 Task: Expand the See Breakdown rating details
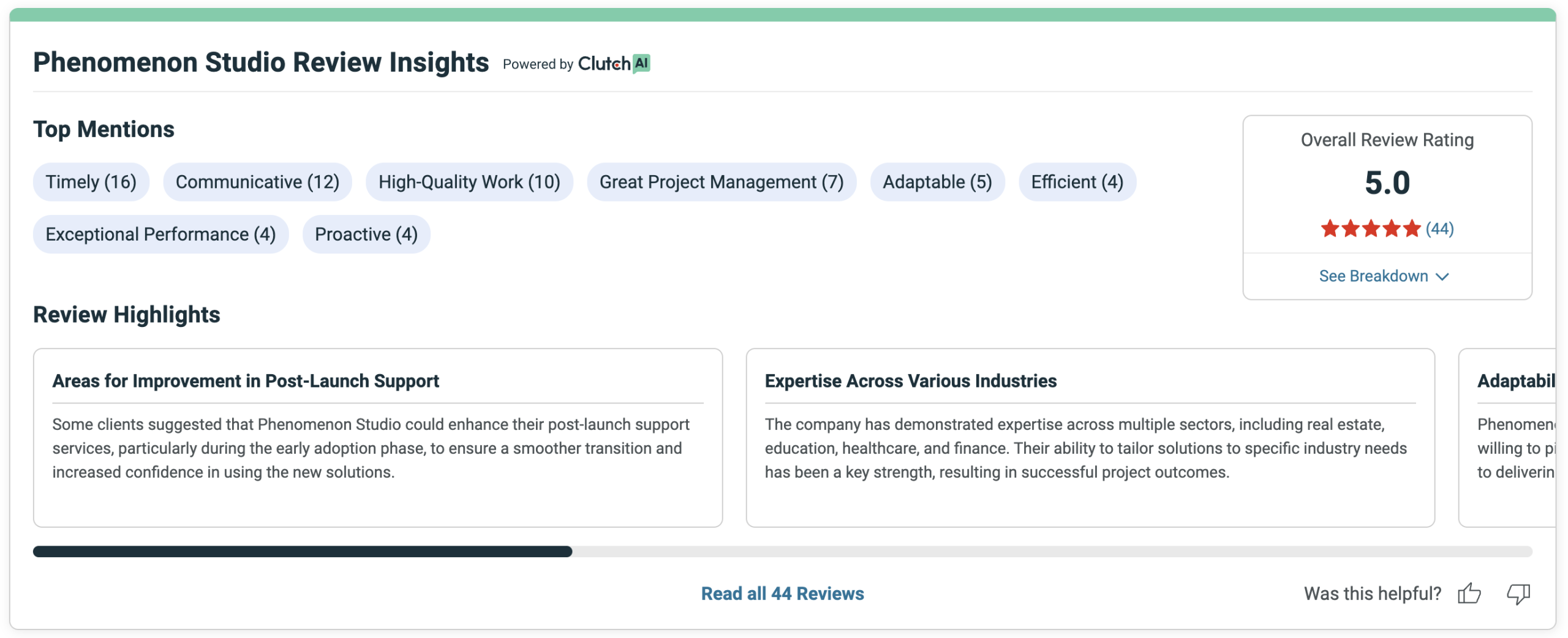1384,276
